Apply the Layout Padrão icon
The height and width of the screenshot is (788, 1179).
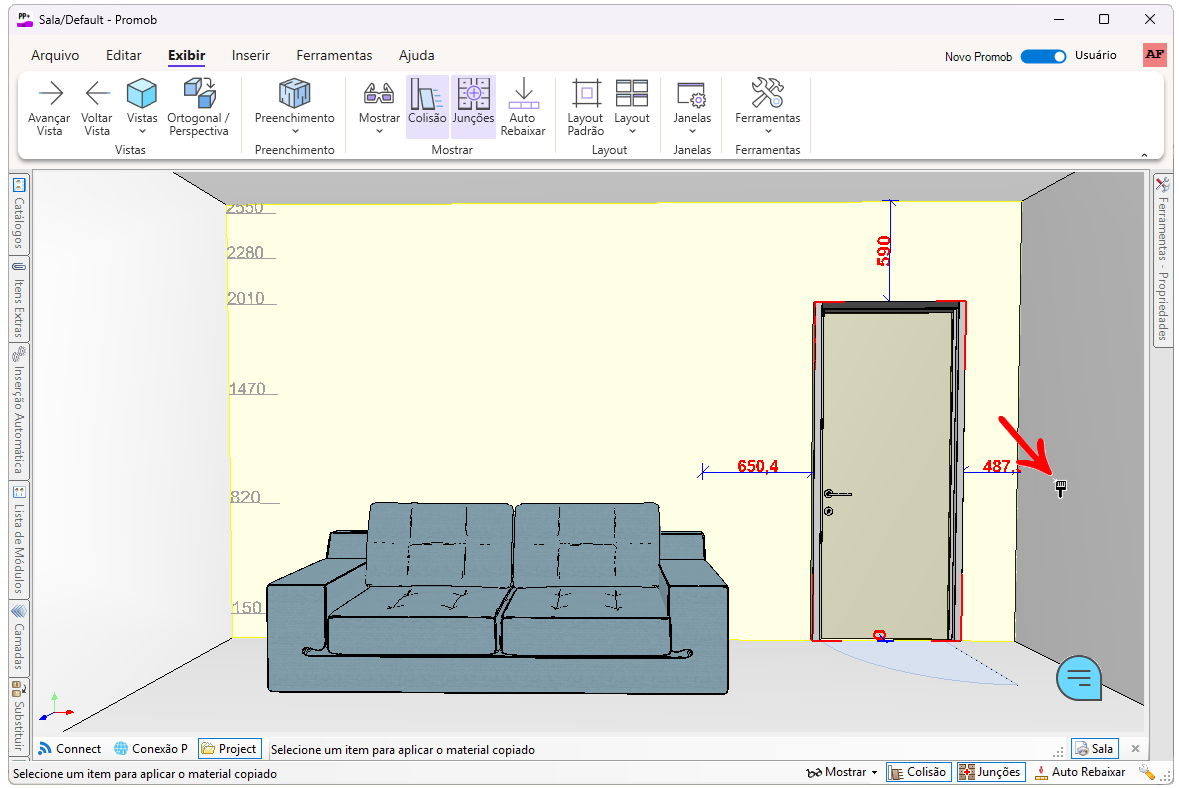tap(585, 95)
